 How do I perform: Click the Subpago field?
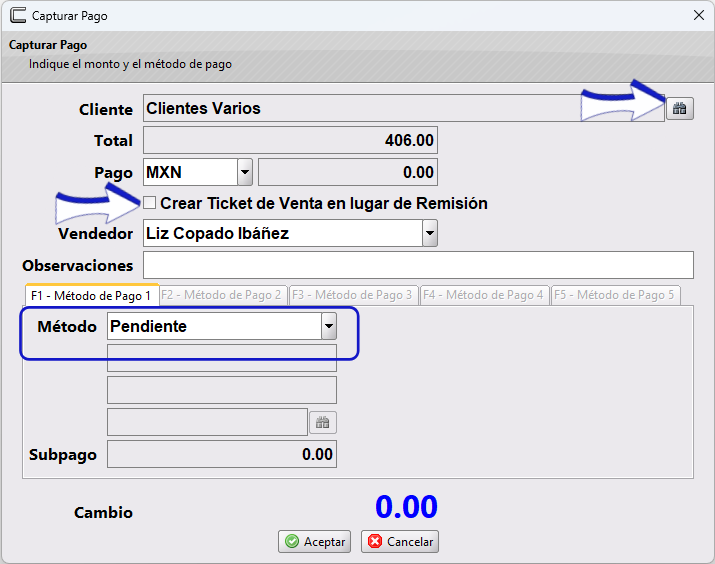(x=222, y=454)
